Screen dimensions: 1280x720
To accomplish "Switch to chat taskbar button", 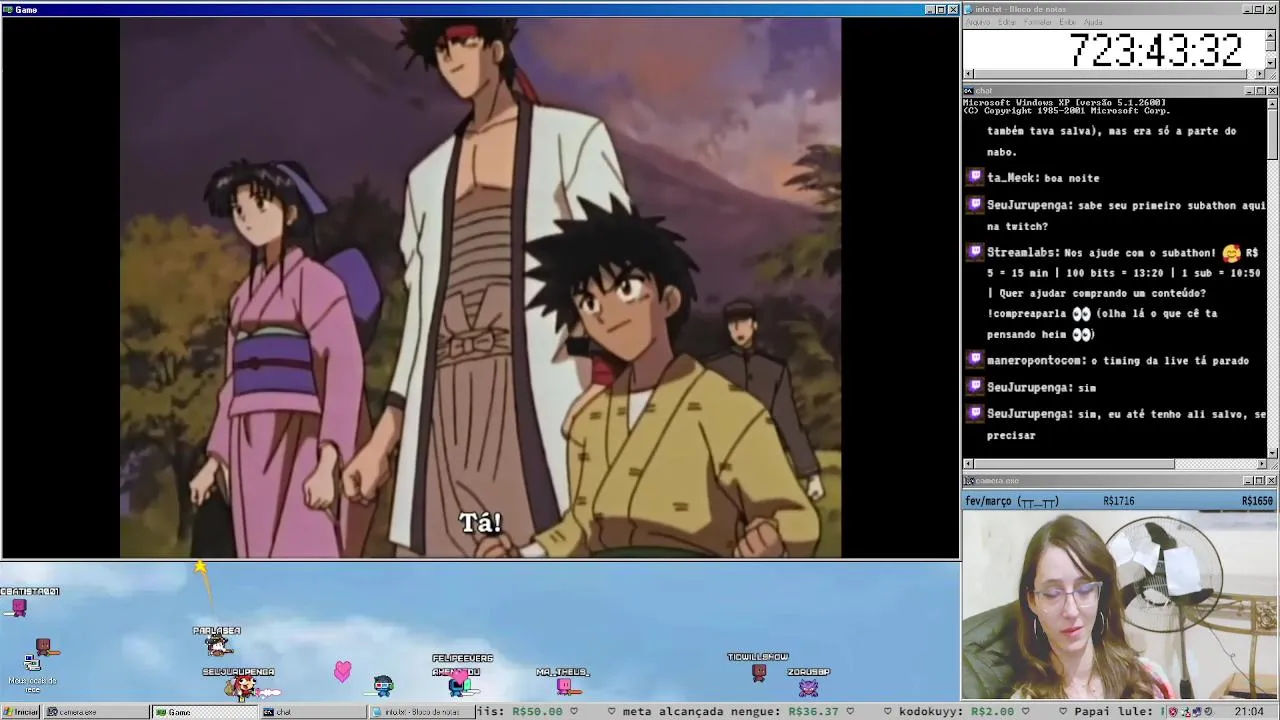I will (312, 712).
